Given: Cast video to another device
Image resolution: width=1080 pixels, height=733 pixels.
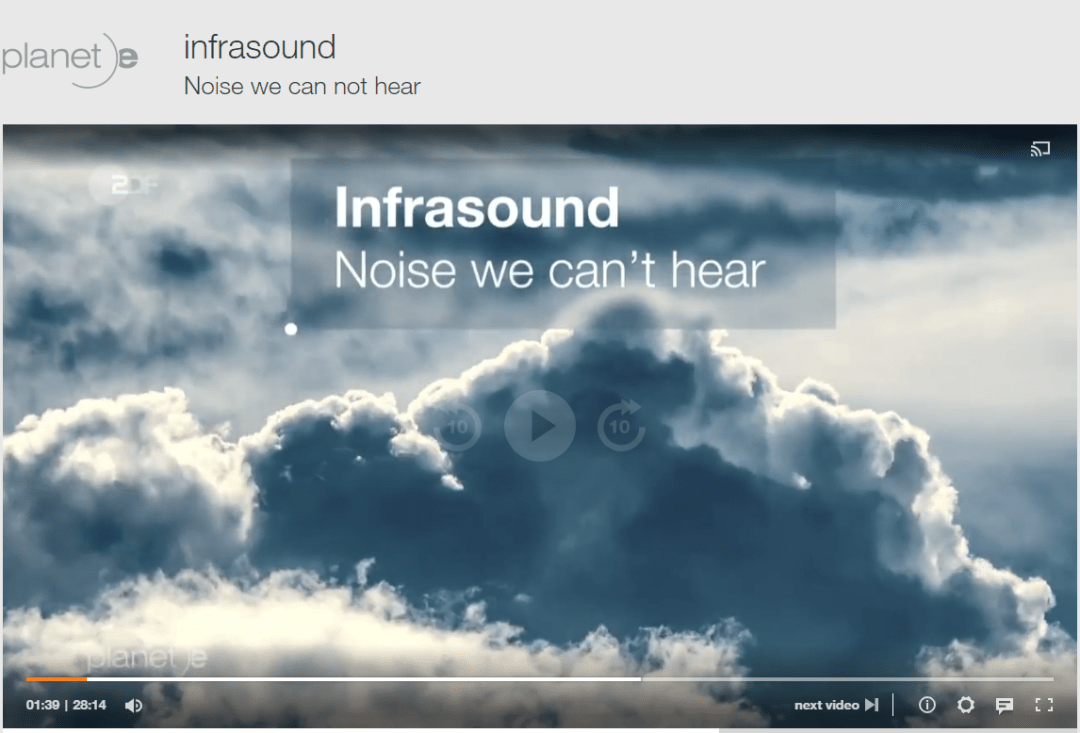Looking at the screenshot, I should tap(1040, 151).
